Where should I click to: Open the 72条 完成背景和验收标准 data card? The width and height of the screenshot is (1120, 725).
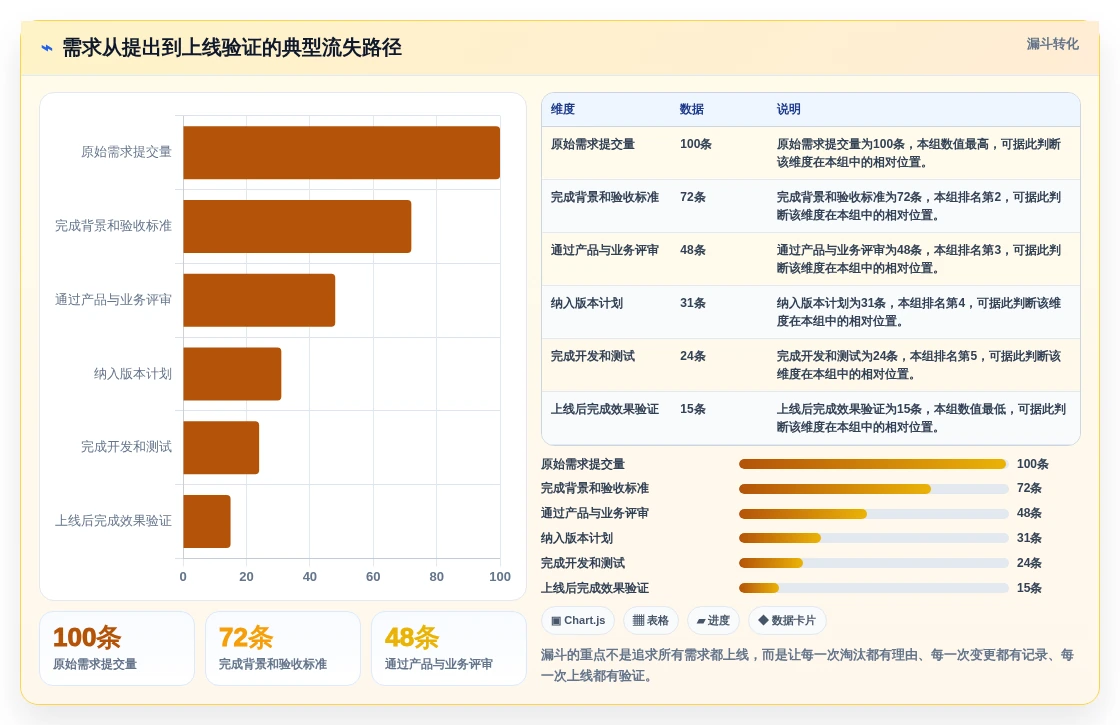click(283, 649)
